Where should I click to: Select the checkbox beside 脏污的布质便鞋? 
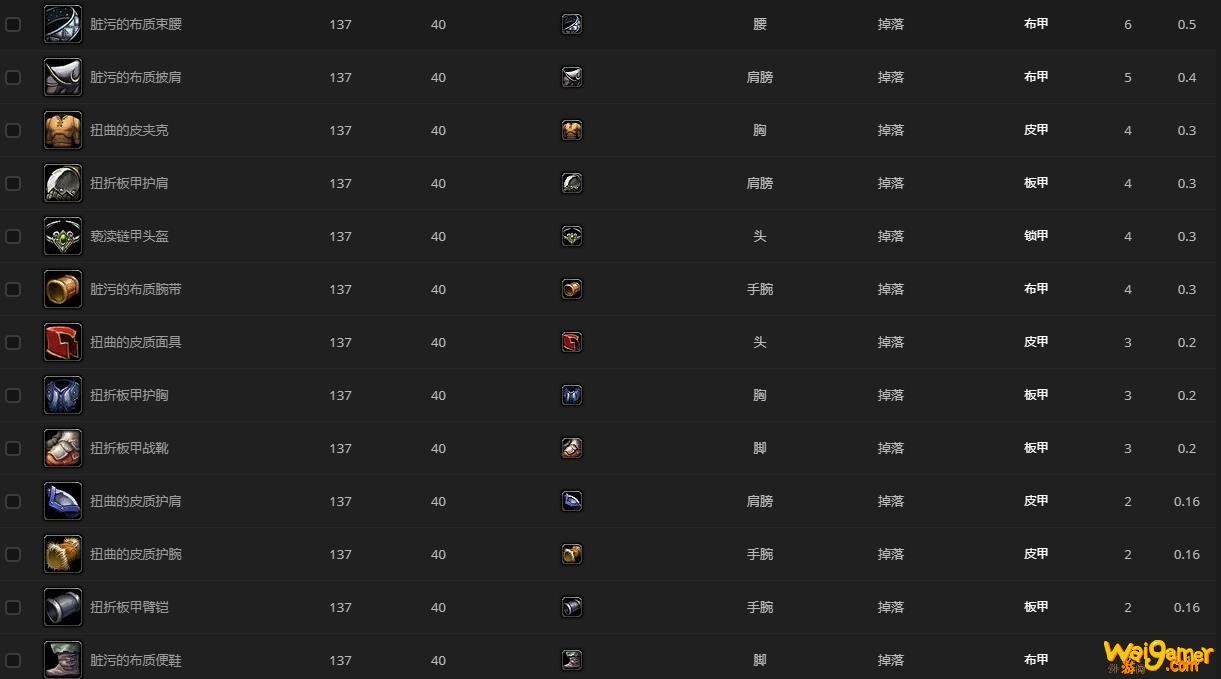(13, 660)
